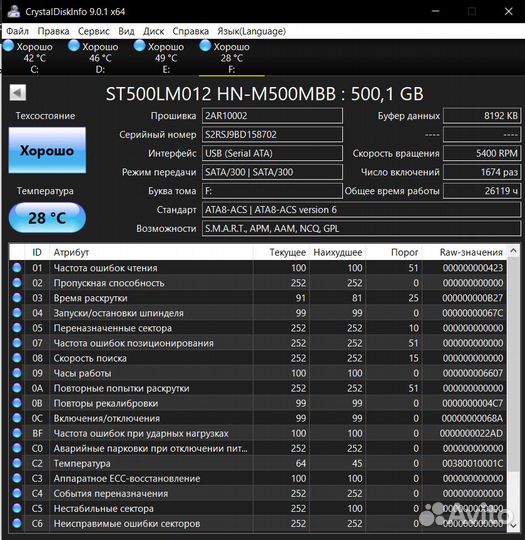Click raw value 000000022AD in shock errors row
Image resolution: width=525 pixels, height=540 pixels.
(x=471, y=433)
